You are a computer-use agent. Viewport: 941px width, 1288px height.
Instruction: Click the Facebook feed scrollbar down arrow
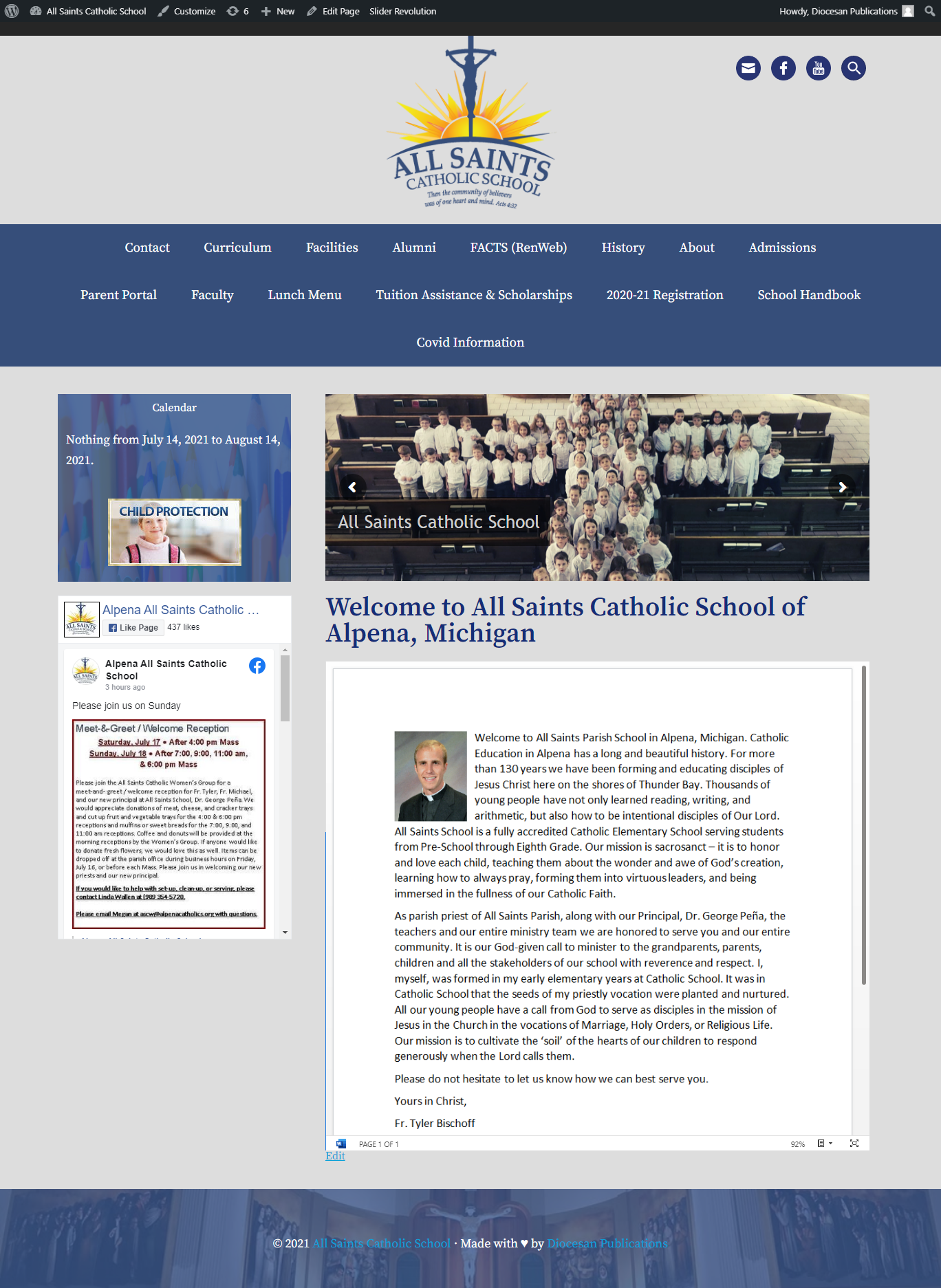tap(285, 932)
